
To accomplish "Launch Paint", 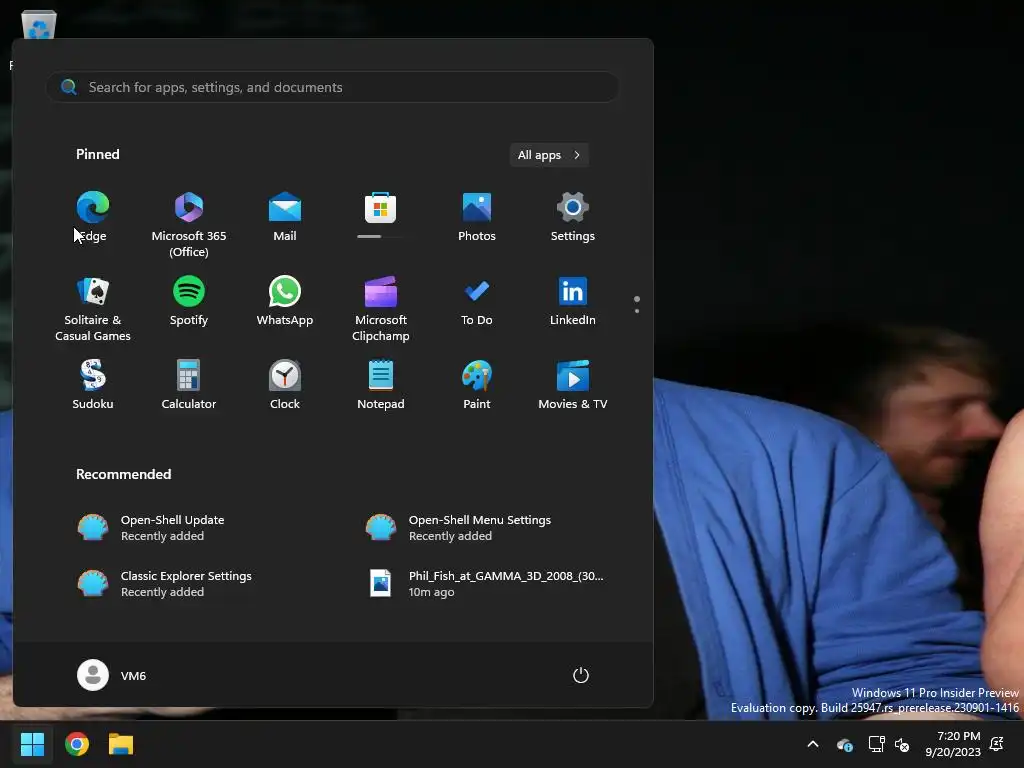I will point(477,385).
